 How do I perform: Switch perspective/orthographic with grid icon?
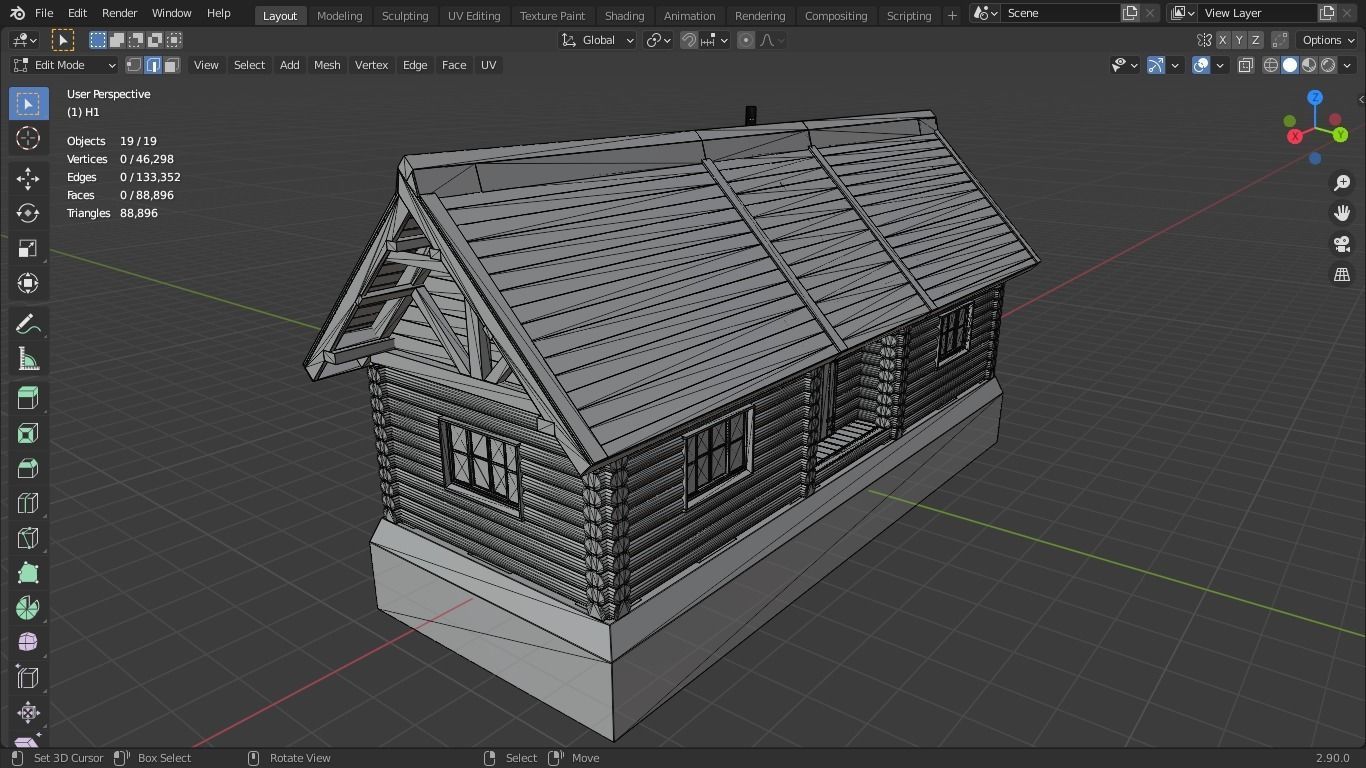[1342, 275]
